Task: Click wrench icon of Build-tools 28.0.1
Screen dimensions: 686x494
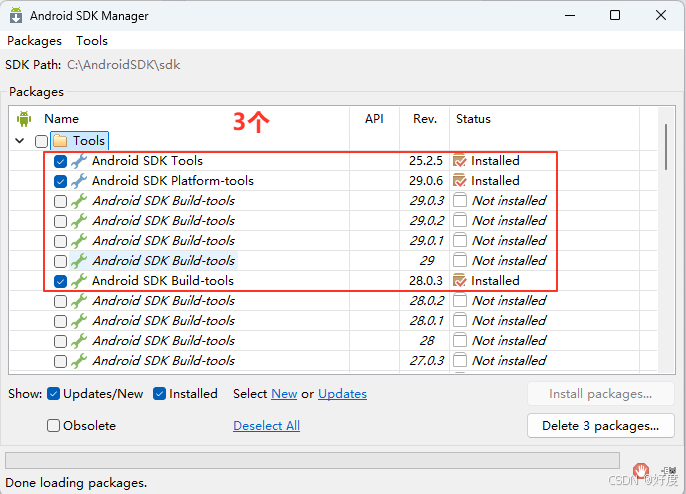Action: coord(79,321)
